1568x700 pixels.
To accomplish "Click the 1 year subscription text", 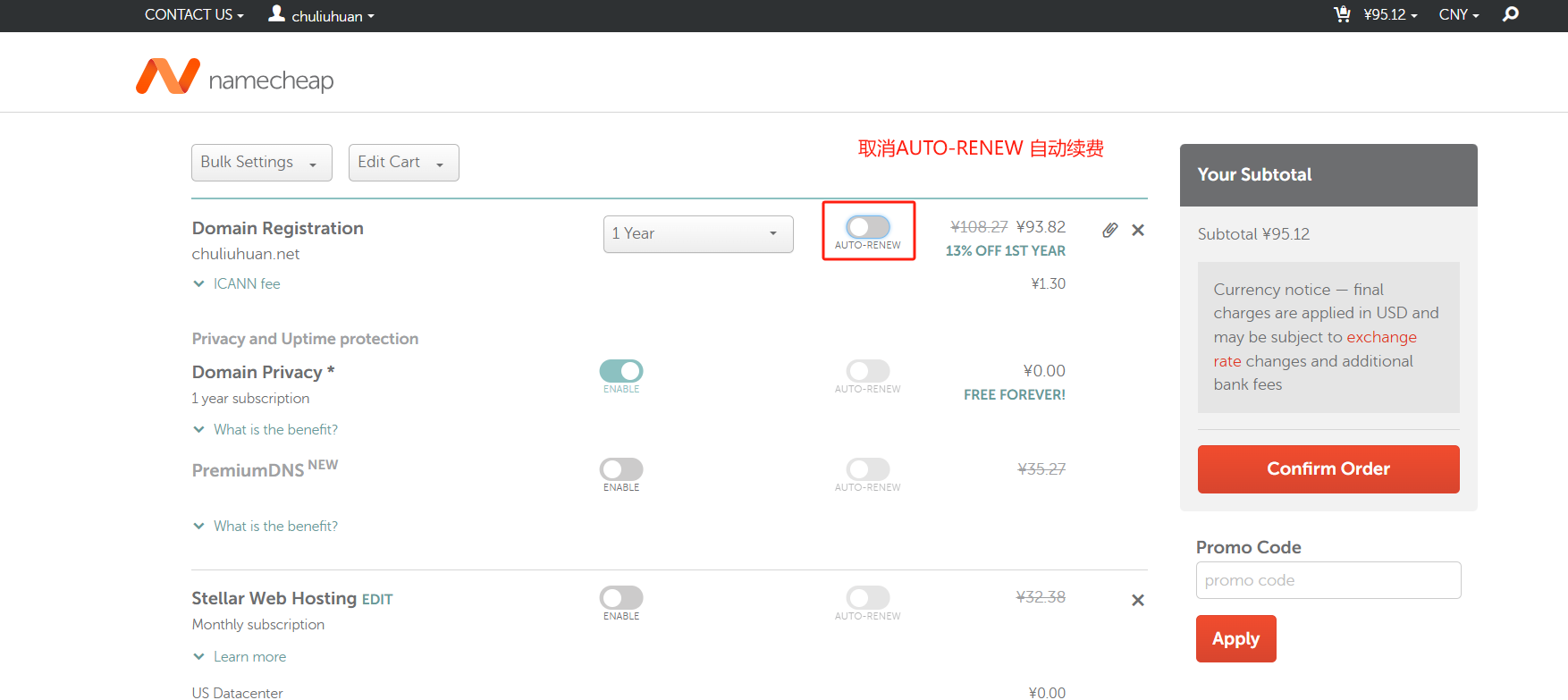I will point(250,398).
